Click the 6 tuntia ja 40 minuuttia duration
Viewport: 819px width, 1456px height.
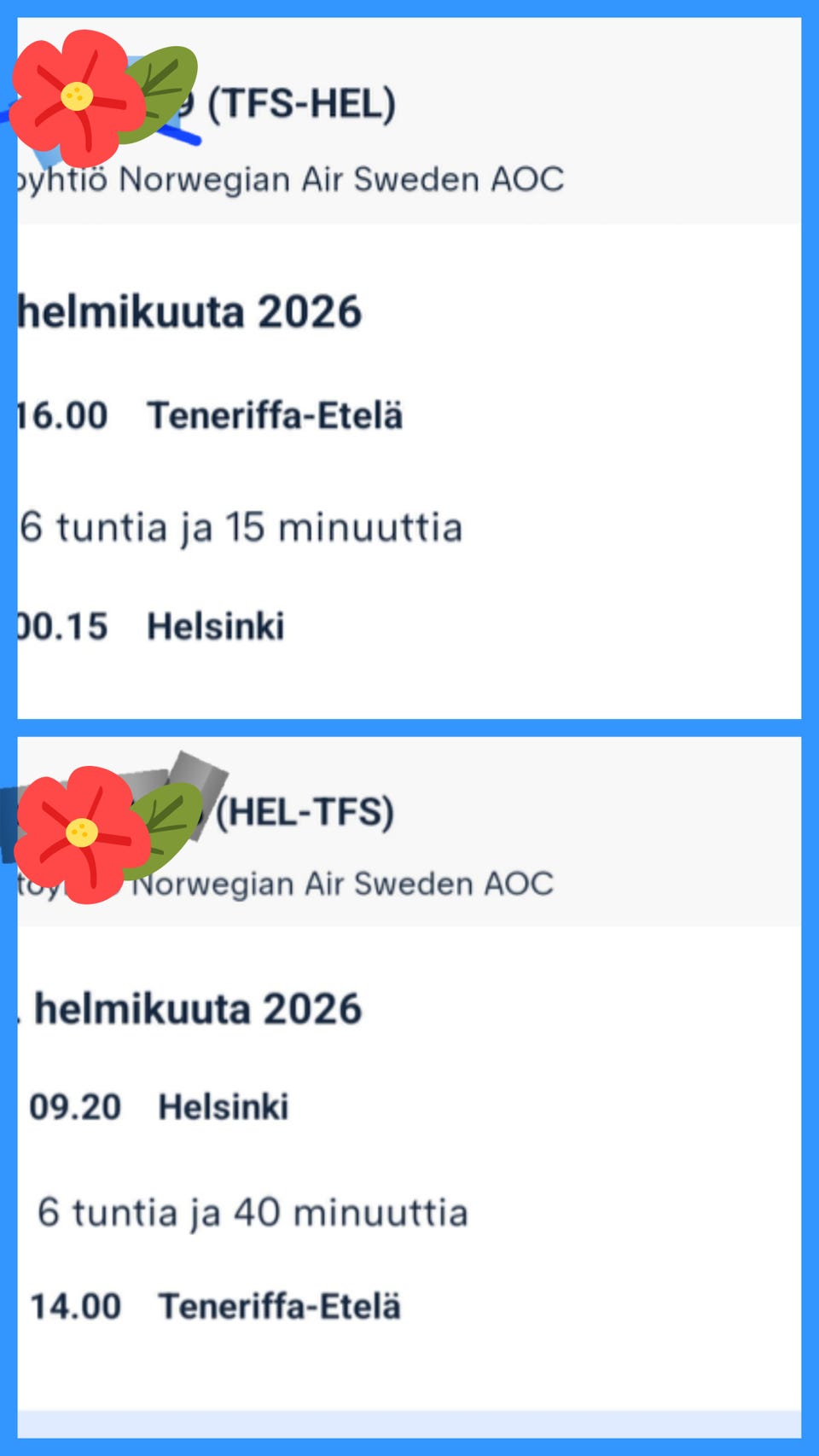point(253,1213)
